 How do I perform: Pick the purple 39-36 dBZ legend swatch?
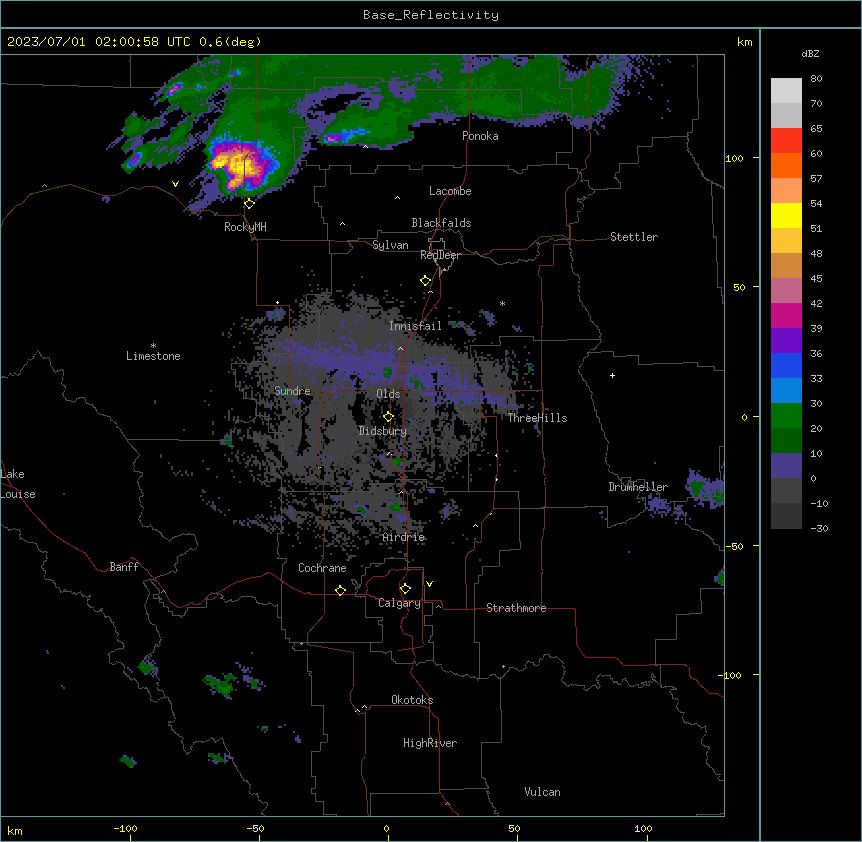(786, 340)
